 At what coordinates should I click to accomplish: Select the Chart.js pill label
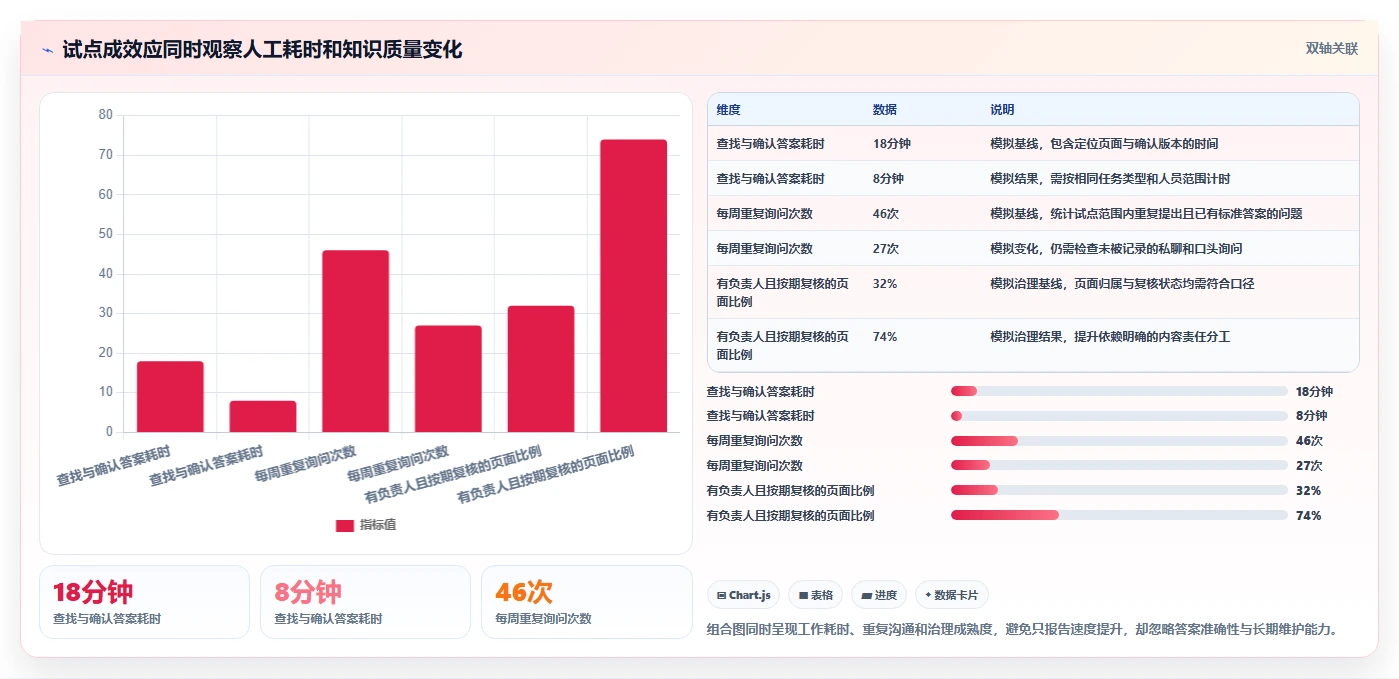coord(750,595)
